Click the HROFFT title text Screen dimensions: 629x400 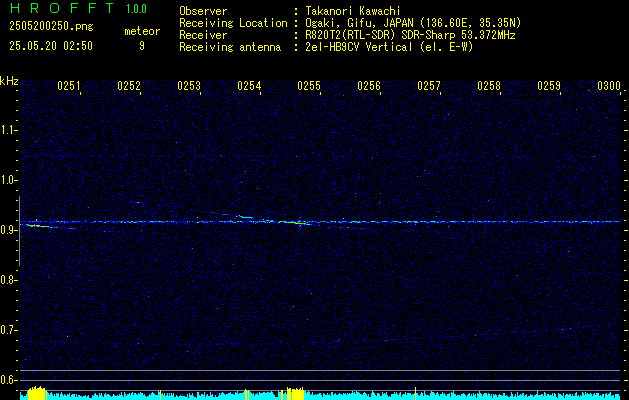[x=61, y=8]
